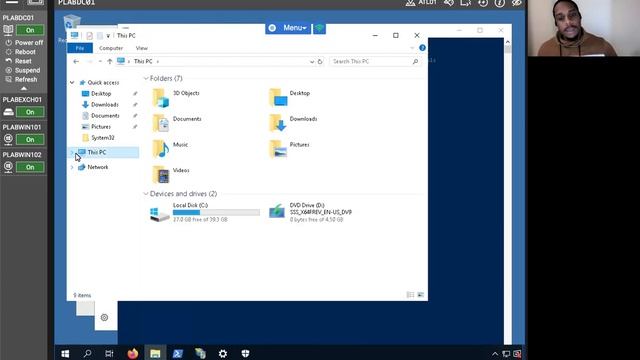
Task: Open the File ribbon tab
Action: pos(80,48)
